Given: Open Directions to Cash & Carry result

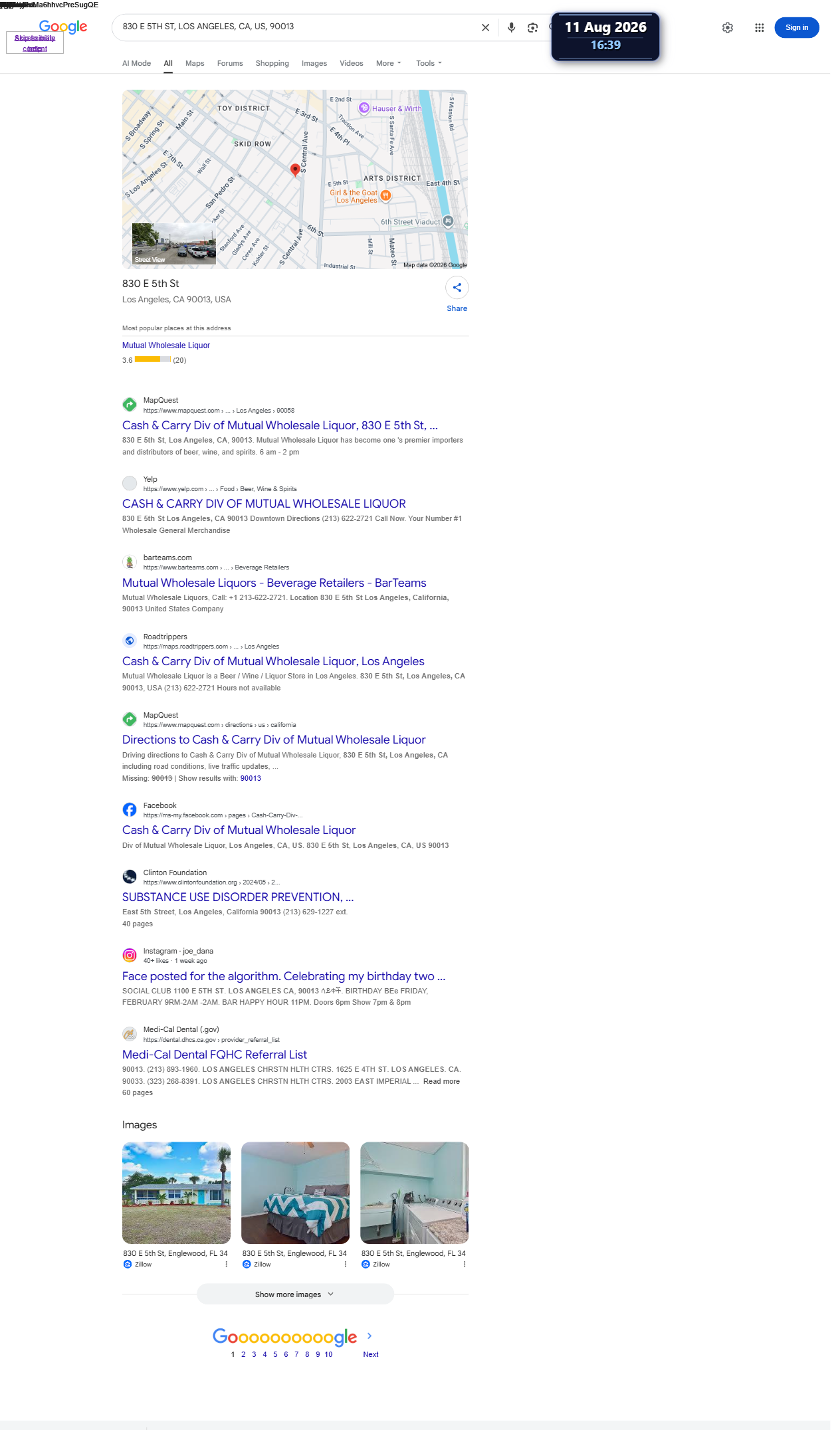Looking at the screenshot, I should (x=274, y=740).
